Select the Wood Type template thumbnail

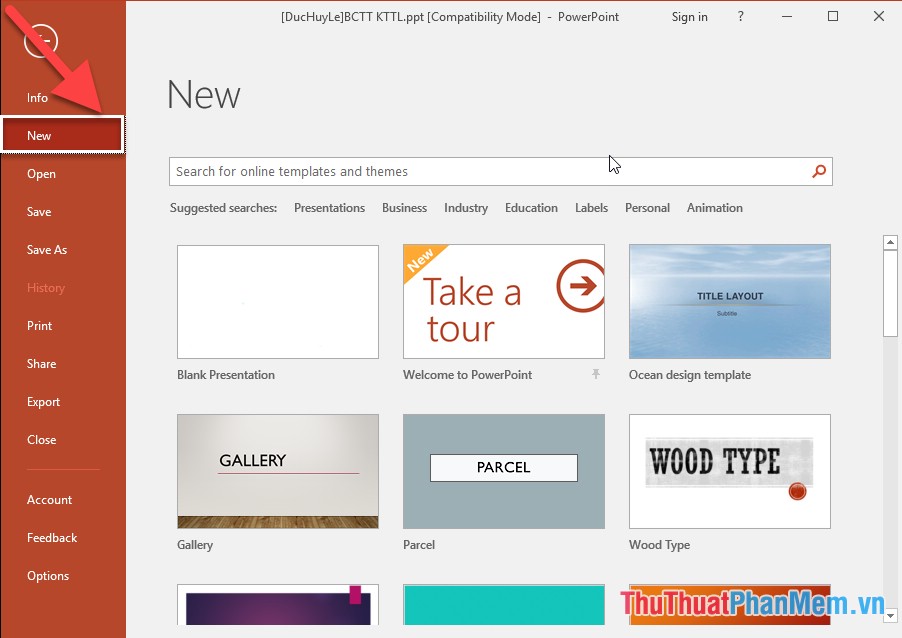click(729, 471)
